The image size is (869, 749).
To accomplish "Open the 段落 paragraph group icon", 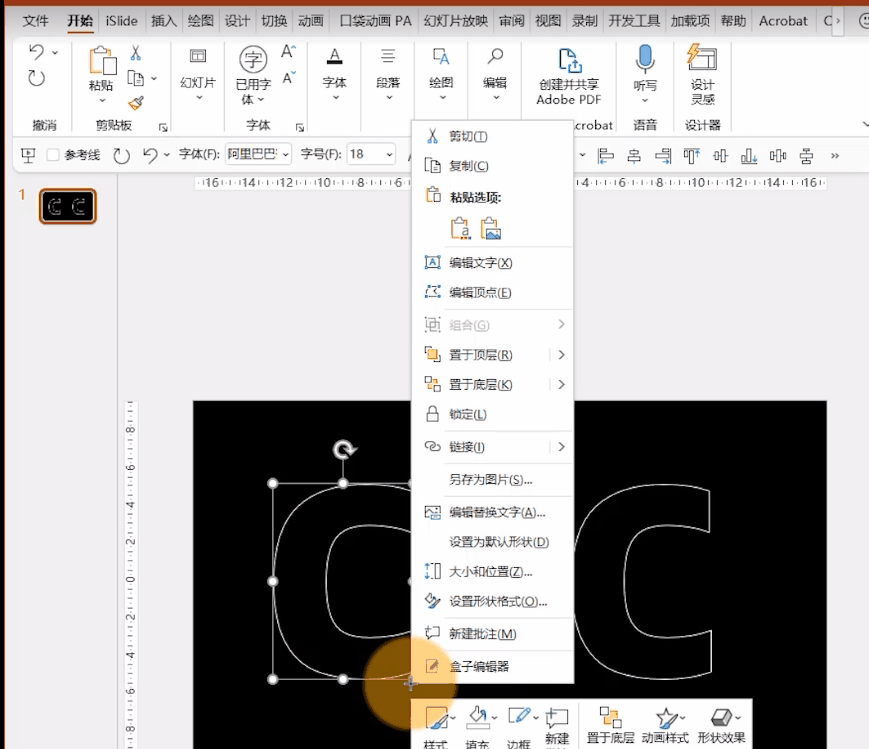I will pyautogui.click(x=388, y=56).
